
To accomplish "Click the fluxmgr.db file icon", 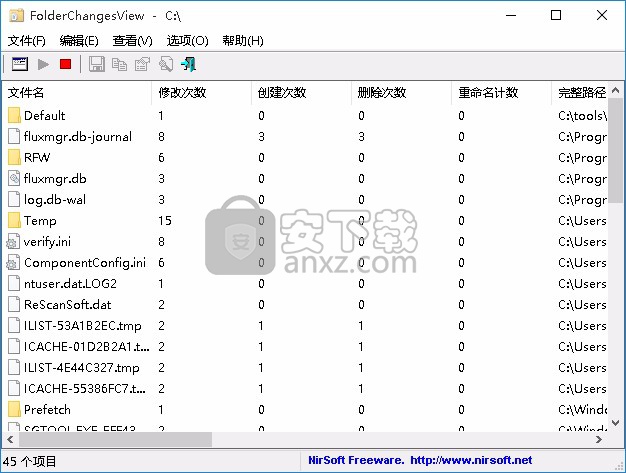I will point(14,178).
